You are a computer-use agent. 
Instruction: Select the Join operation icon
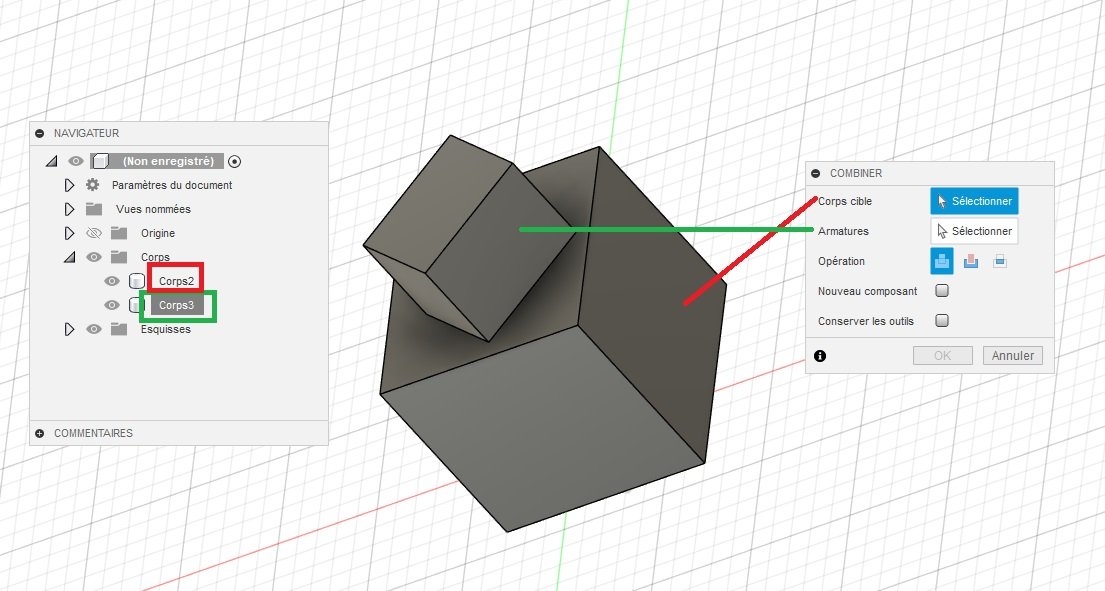point(942,261)
